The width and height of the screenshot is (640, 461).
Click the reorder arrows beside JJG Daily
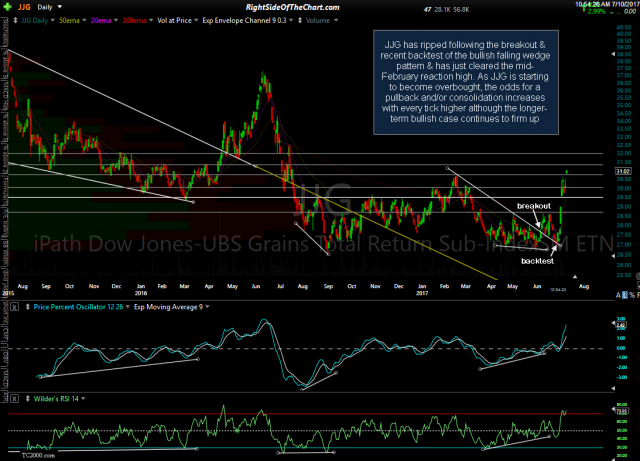16,20
